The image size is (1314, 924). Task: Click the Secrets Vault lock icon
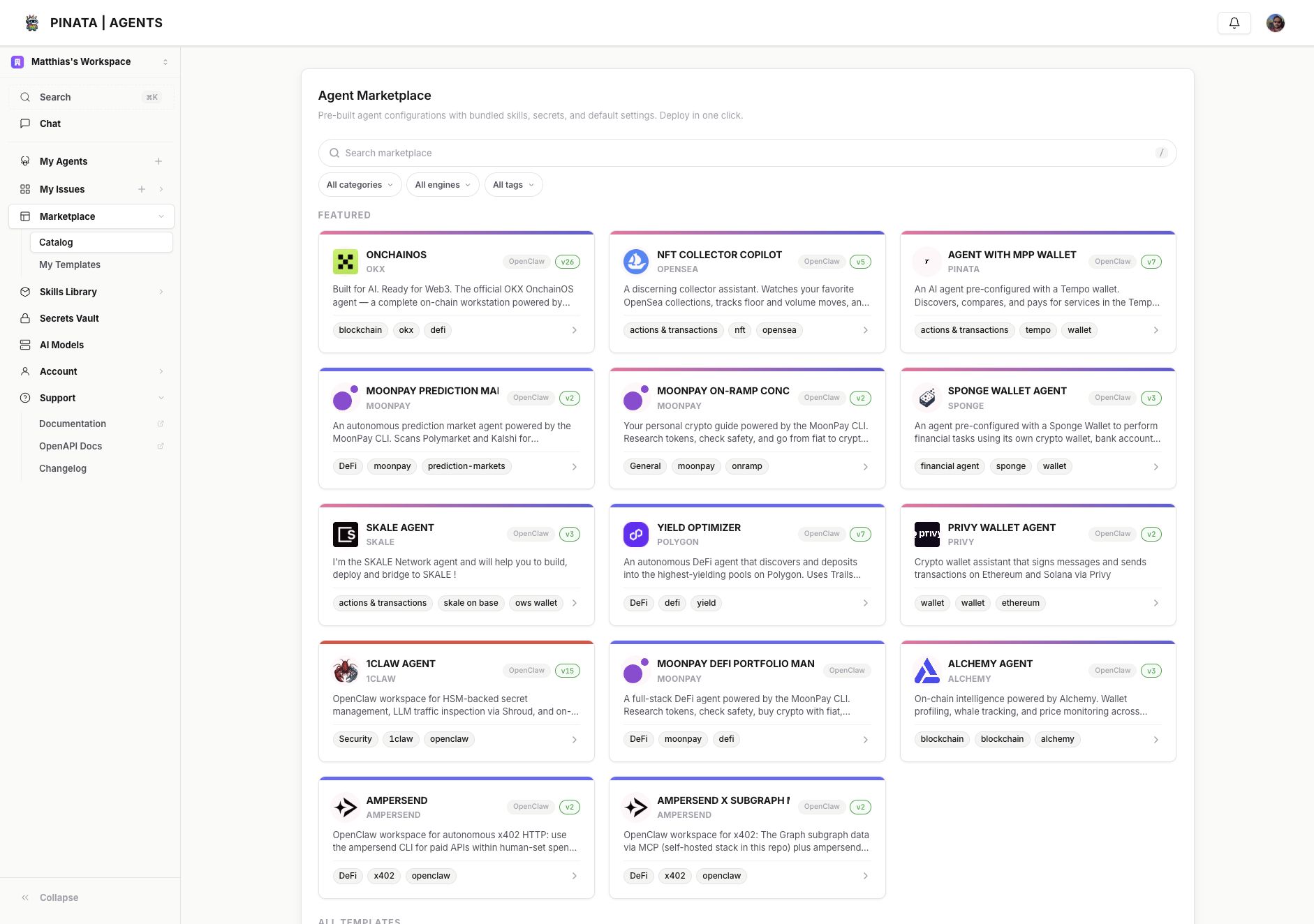click(x=25, y=318)
